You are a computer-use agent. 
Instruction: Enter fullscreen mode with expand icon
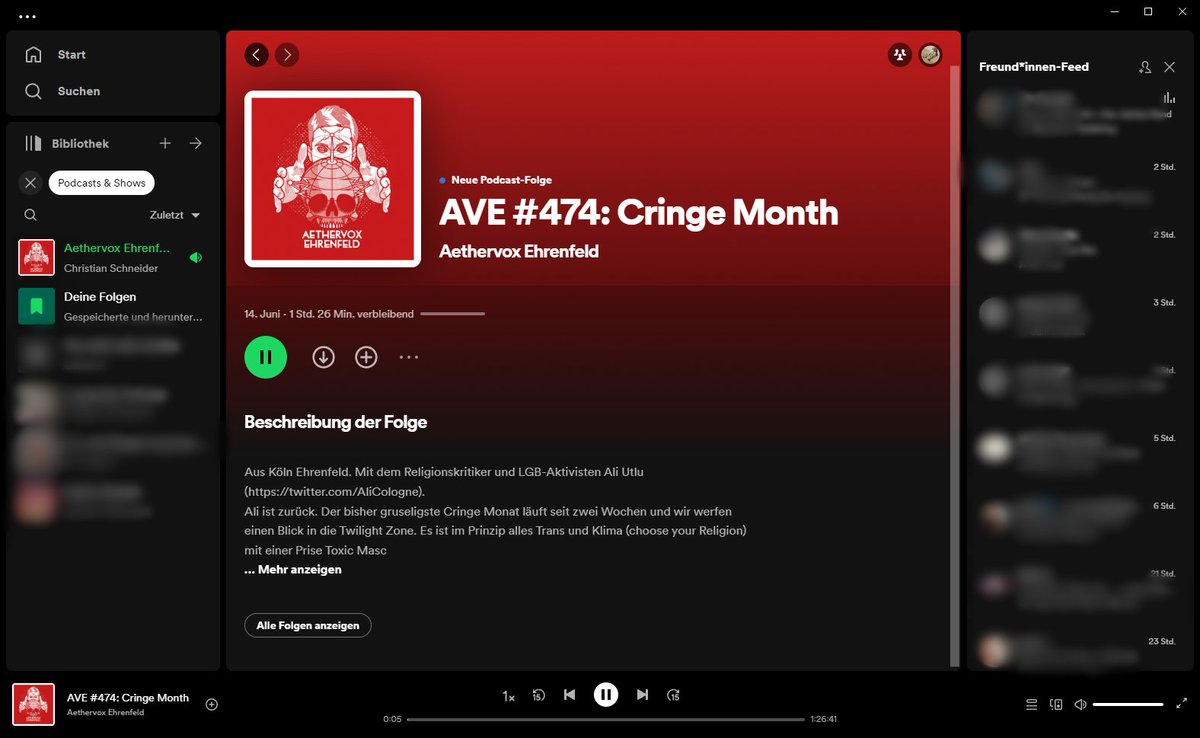coord(1182,705)
